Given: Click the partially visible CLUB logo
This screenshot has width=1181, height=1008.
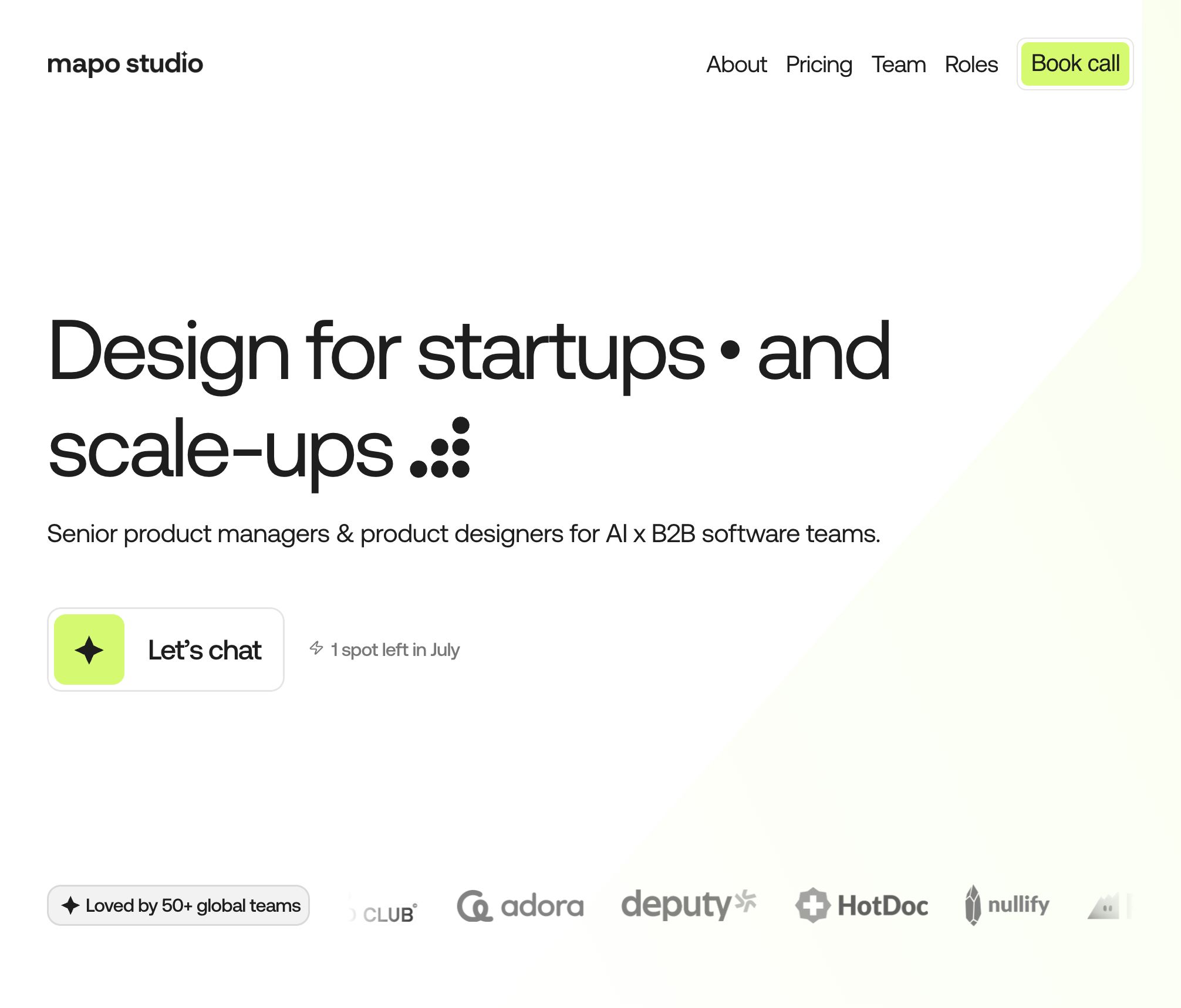Looking at the screenshot, I should pos(383,913).
